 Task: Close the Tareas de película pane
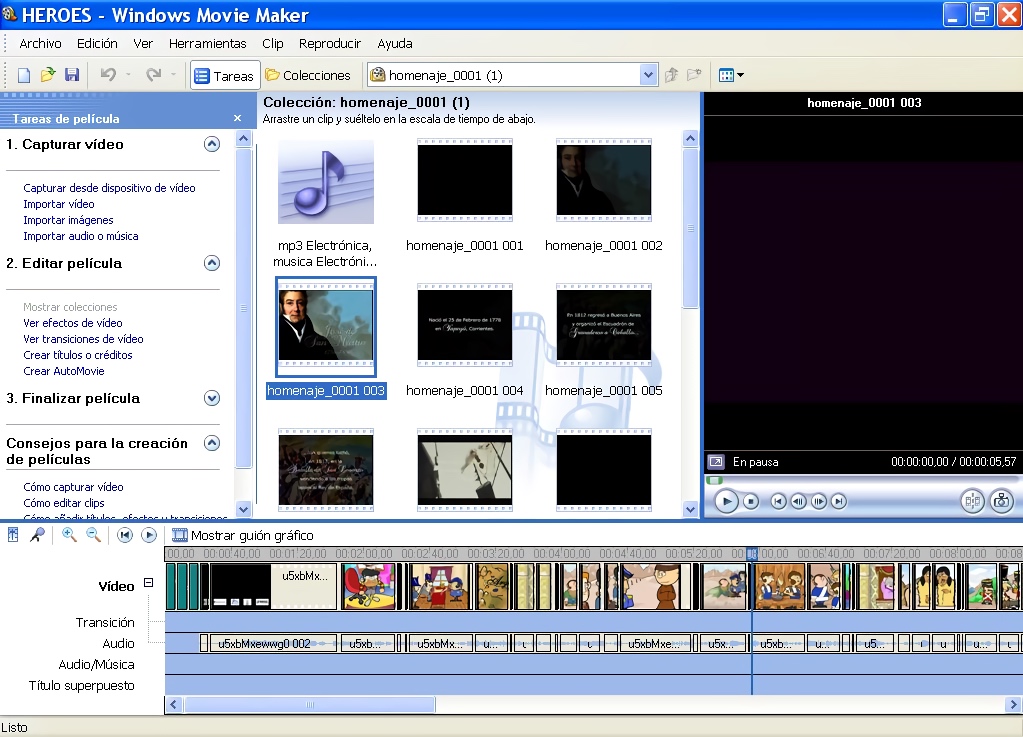[237, 118]
